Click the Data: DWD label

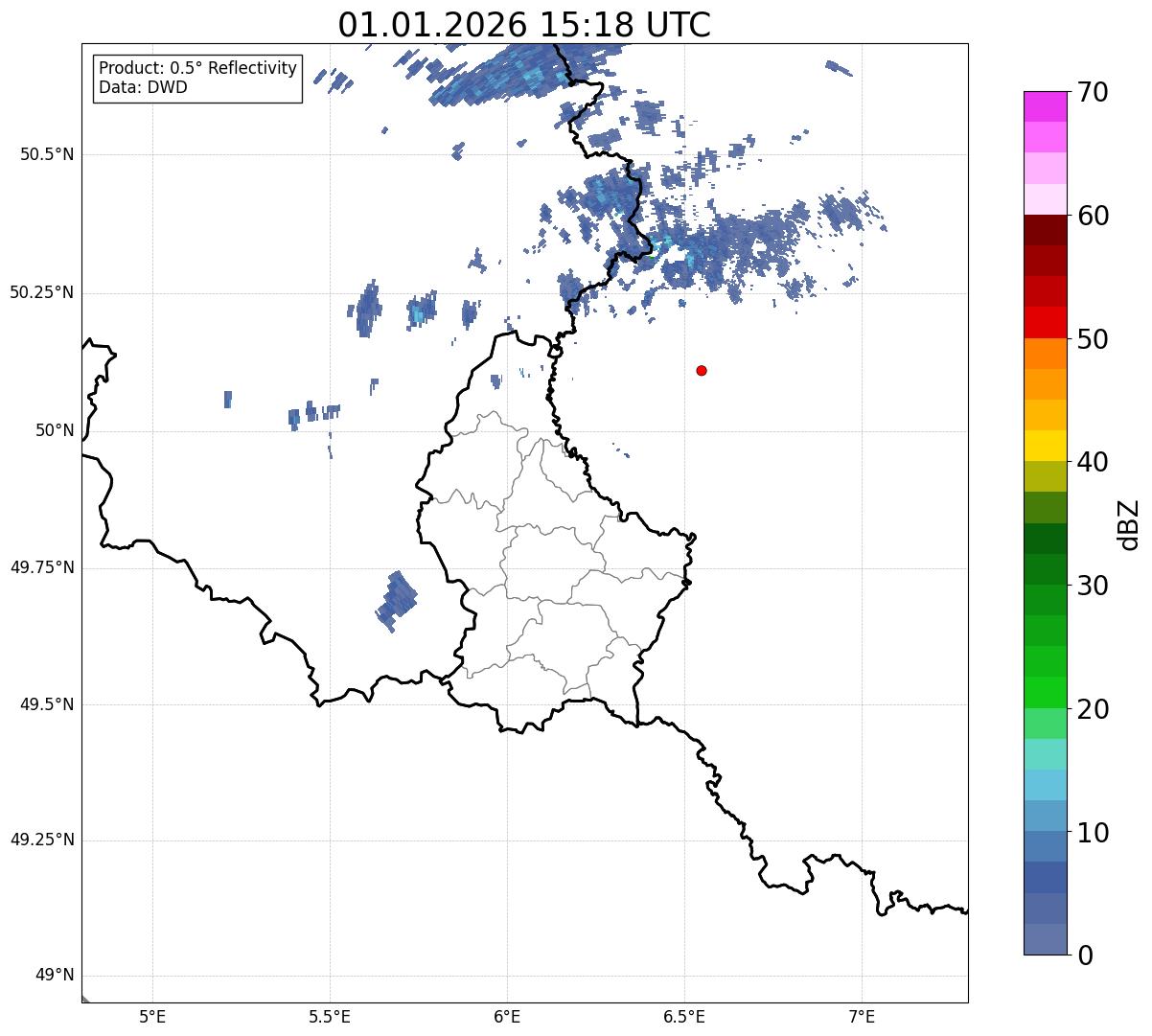point(143,87)
